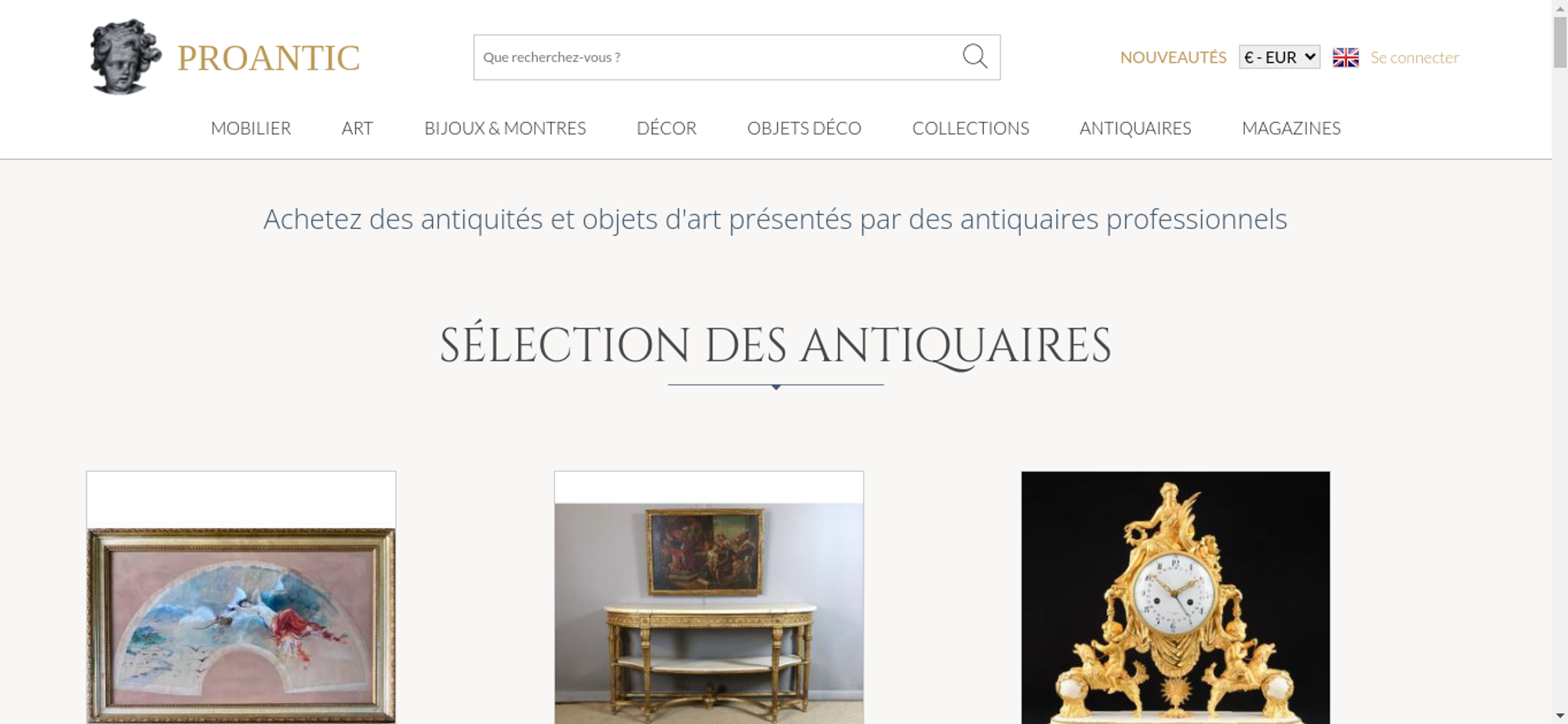Click the Proantic cherub head logo
Image resolution: width=1568 pixels, height=724 pixels.
pos(125,56)
